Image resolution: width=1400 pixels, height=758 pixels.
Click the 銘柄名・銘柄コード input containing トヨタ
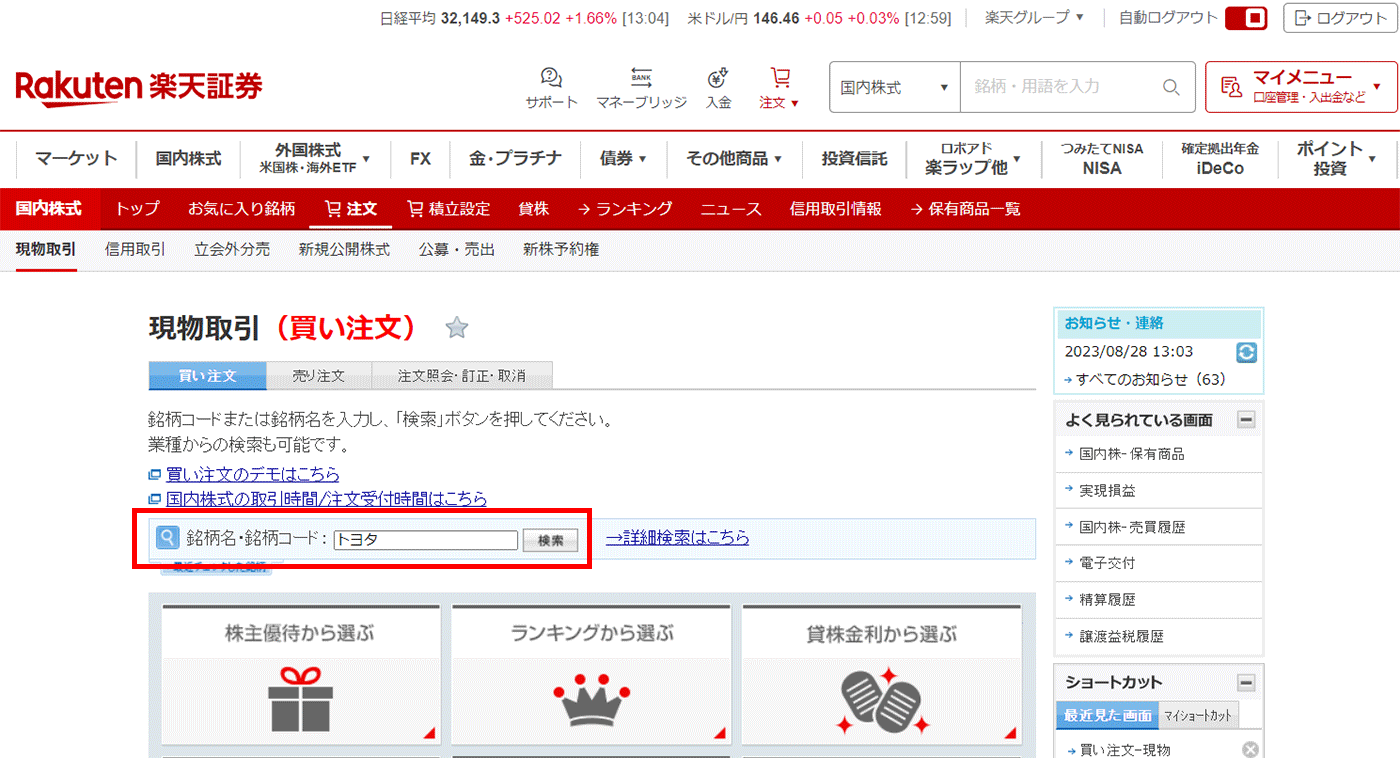(426, 540)
